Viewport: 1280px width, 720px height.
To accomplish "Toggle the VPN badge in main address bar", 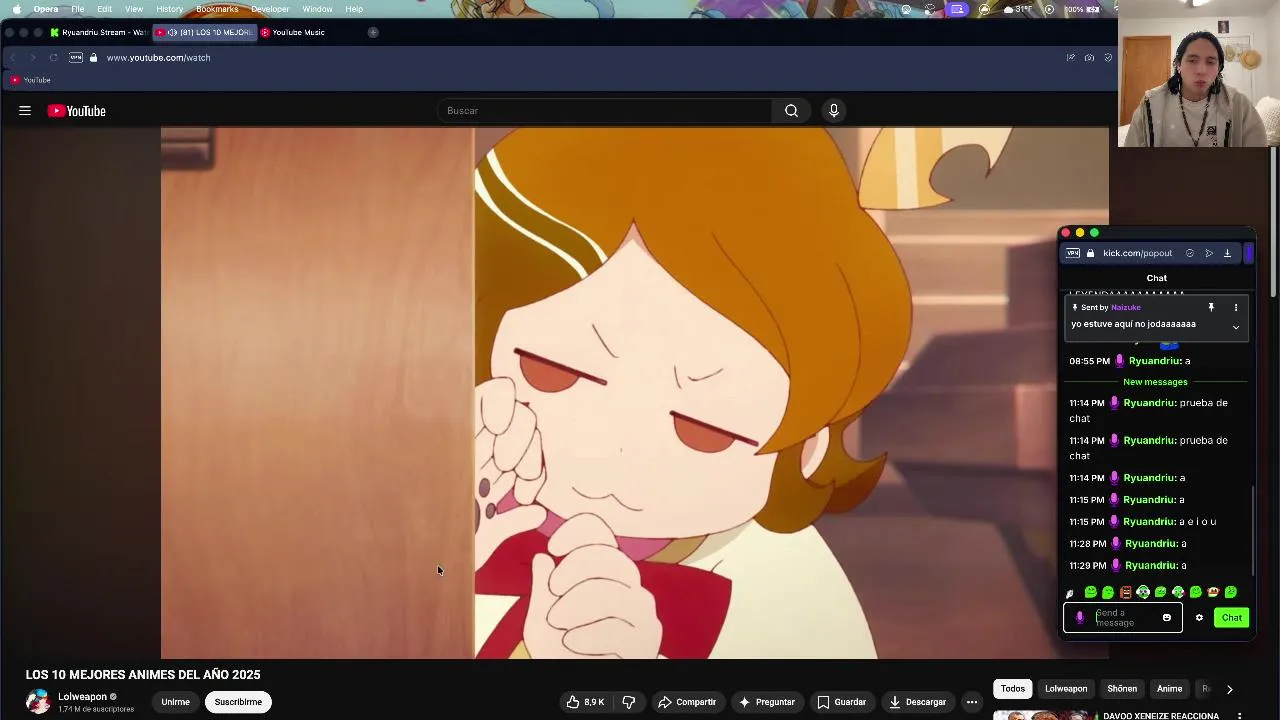I will [76, 58].
